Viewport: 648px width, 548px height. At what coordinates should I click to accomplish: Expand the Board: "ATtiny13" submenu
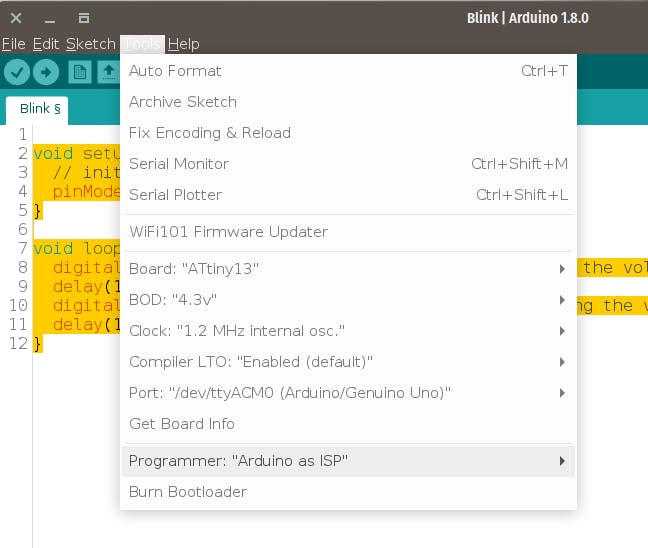click(348, 269)
